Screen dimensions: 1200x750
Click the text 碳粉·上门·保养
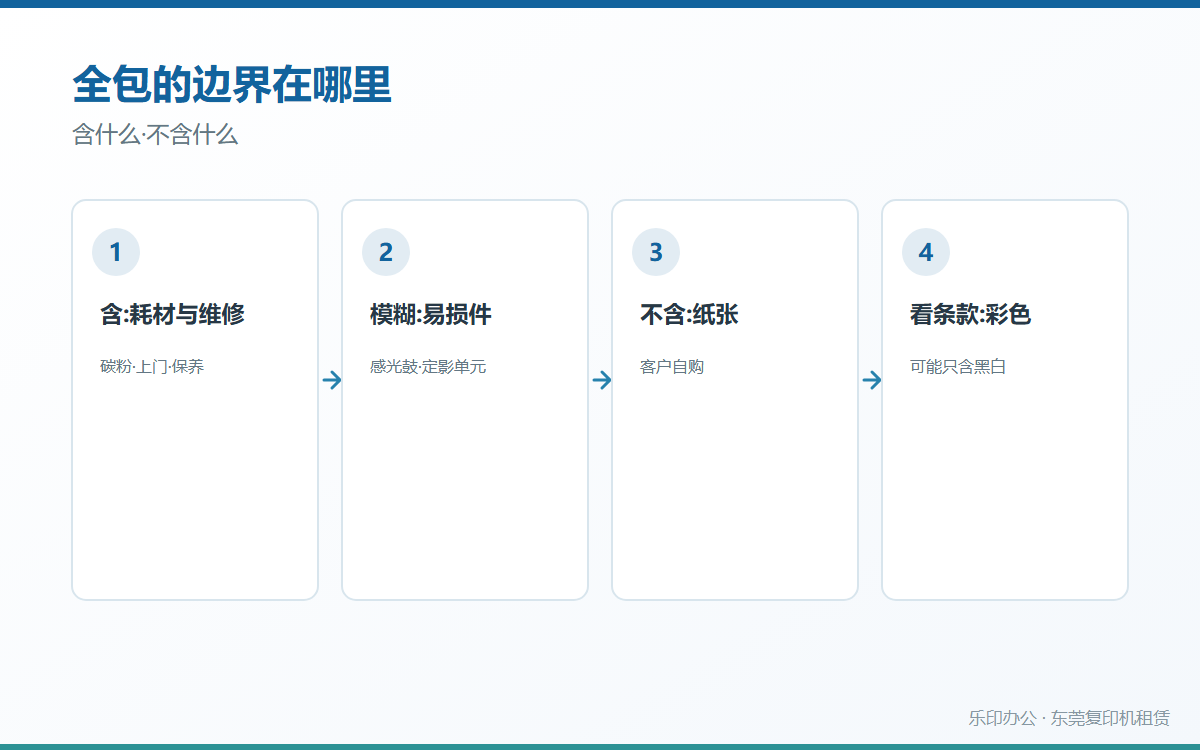point(152,367)
